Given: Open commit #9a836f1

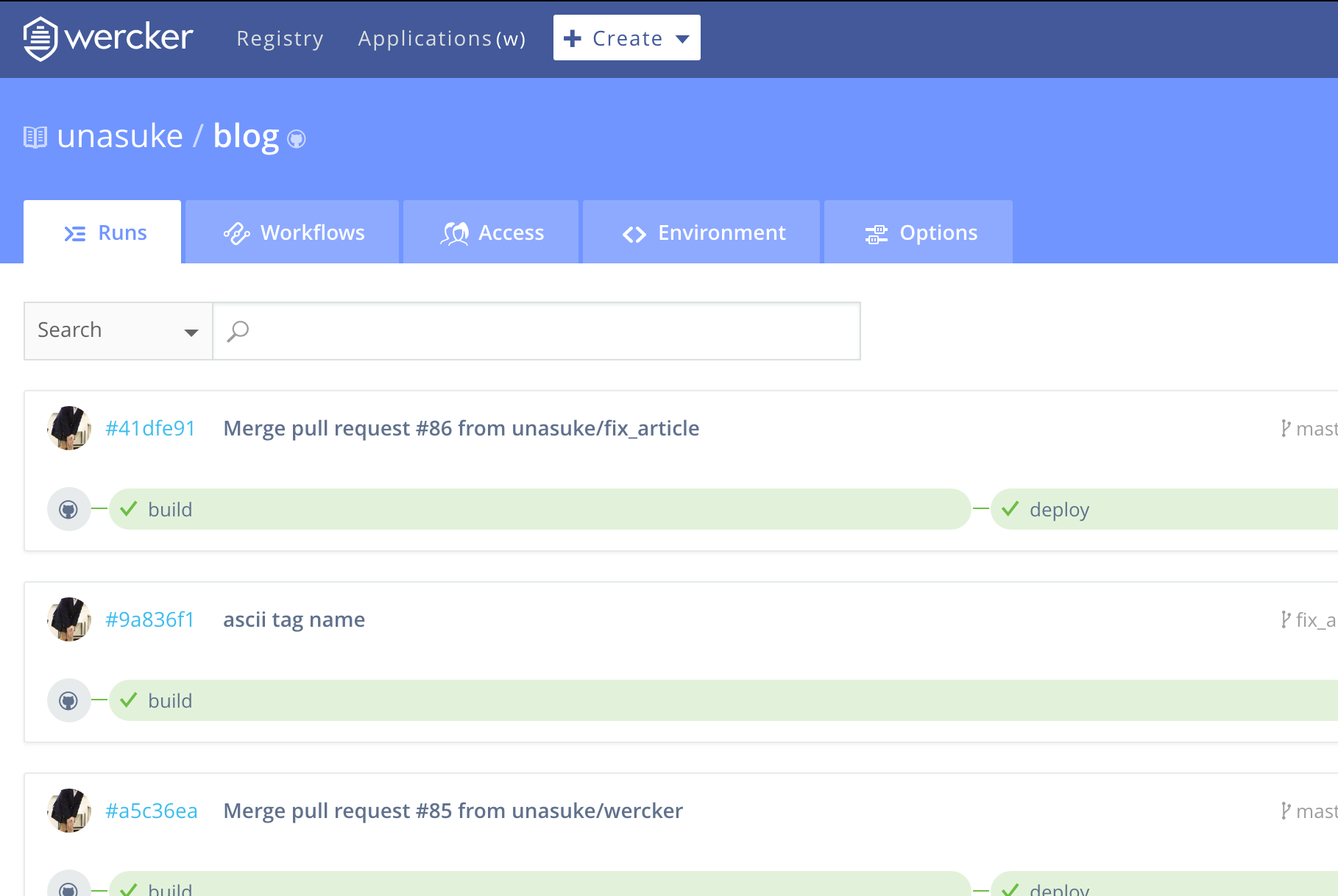Looking at the screenshot, I should click(149, 619).
